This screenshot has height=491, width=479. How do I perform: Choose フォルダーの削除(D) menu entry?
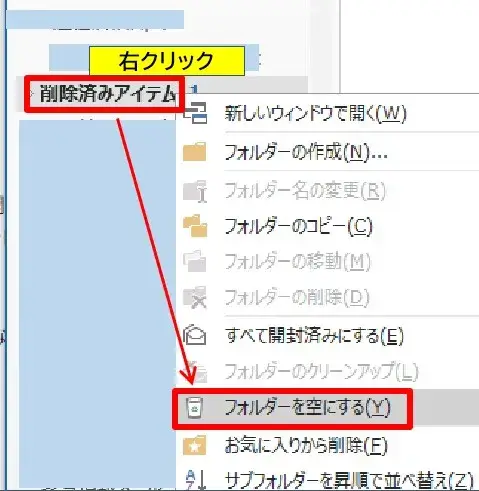[297, 297]
